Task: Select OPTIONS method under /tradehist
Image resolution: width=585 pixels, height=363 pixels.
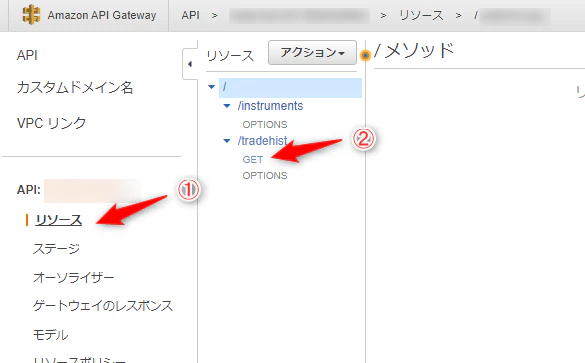Action: (x=265, y=175)
